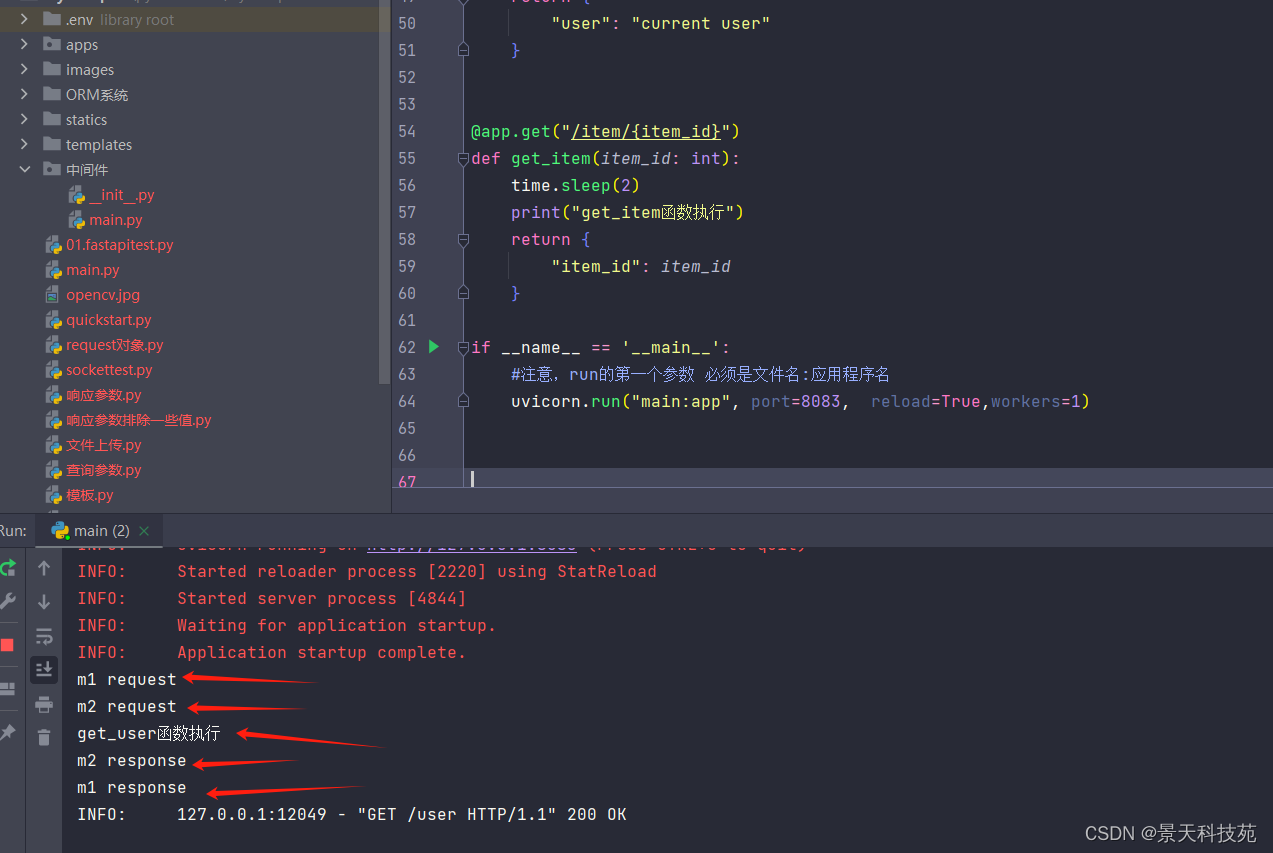Open 查询参数.py file
The width and height of the screenshot is (1273, 853).
(104, 470)
